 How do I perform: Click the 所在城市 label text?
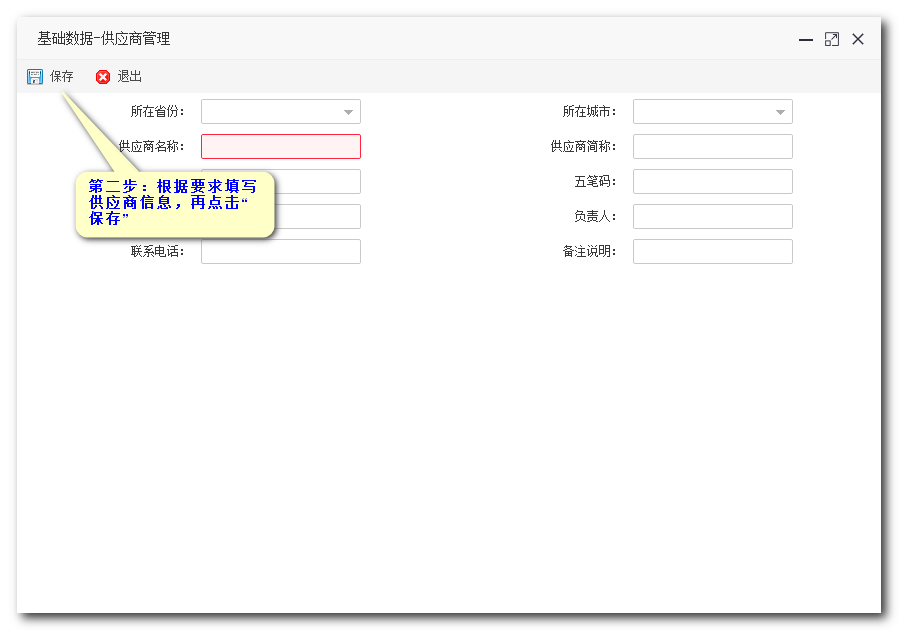coord(589,112)
